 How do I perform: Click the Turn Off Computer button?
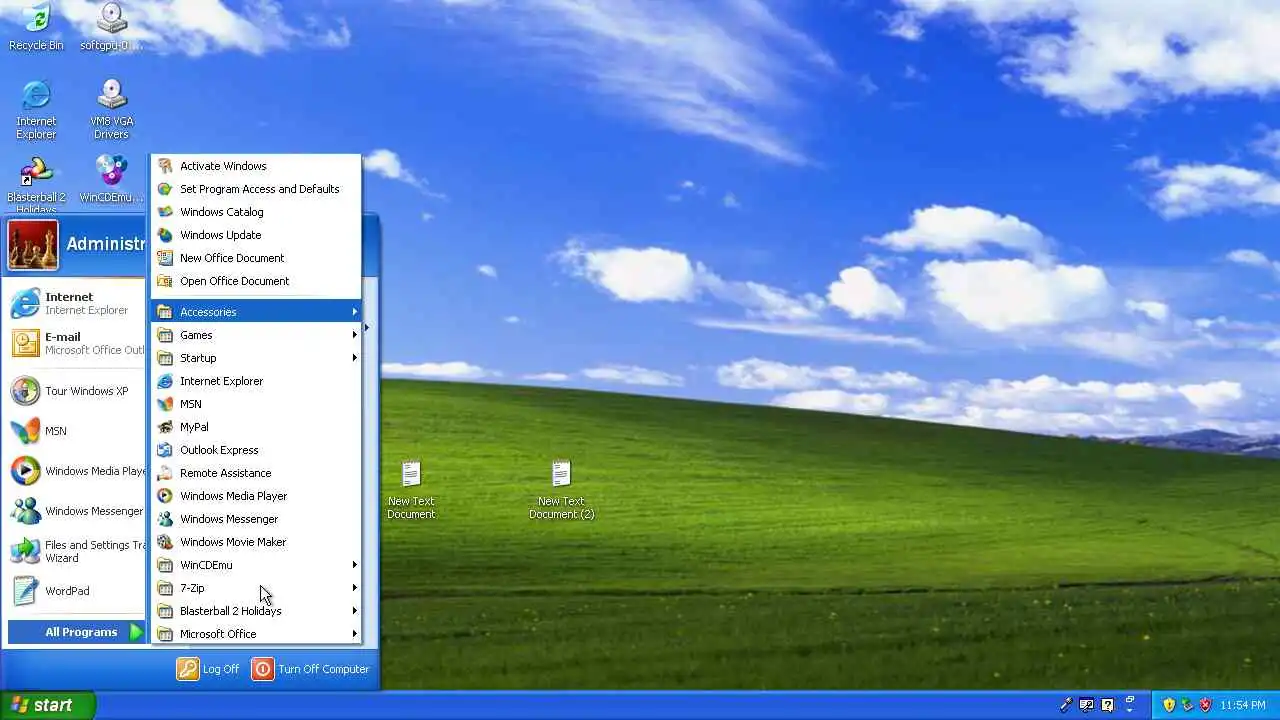[x=311, y=669]
